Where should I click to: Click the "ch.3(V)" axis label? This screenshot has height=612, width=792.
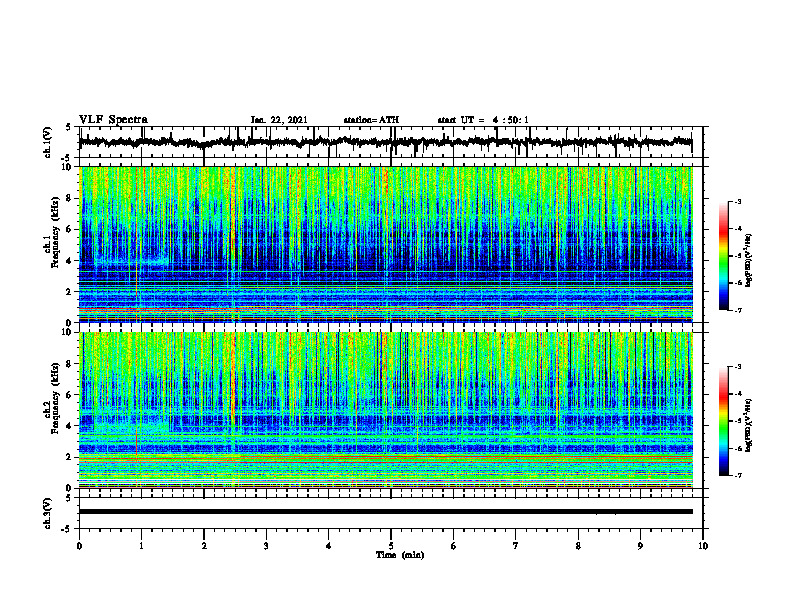click(48, 513)
